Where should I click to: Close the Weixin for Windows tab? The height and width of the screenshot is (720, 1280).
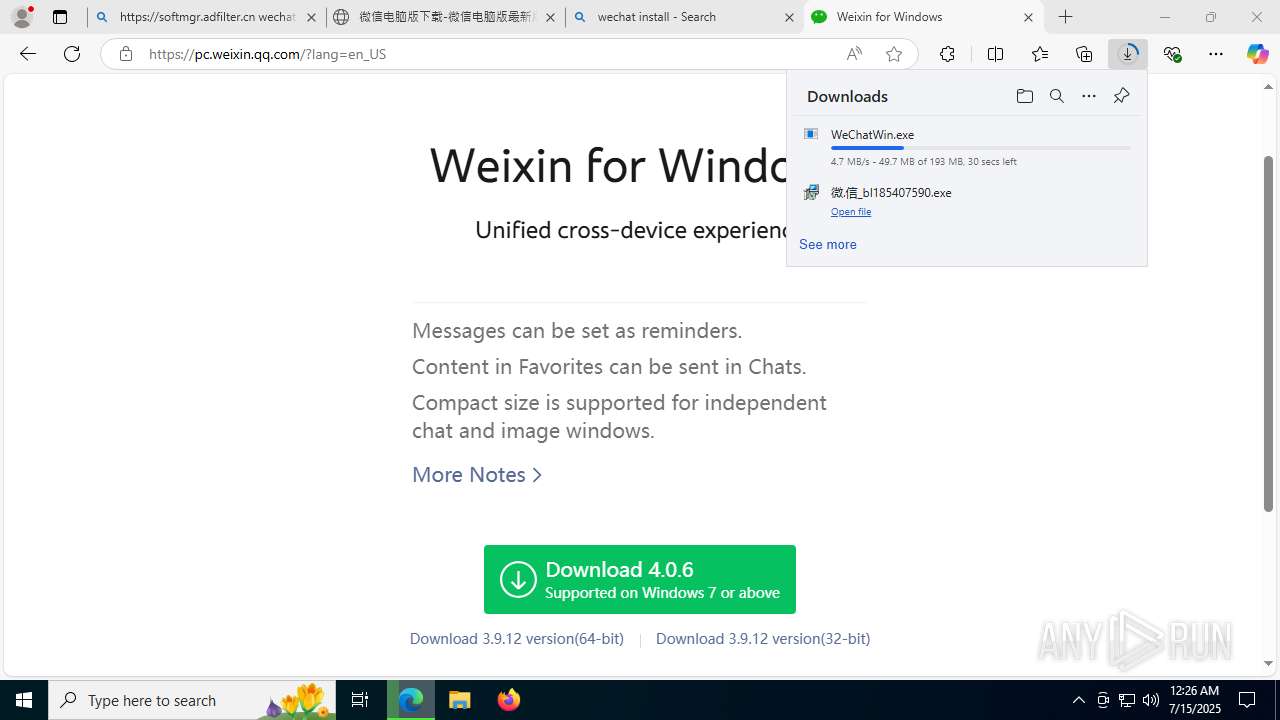tap(1028, 17)
